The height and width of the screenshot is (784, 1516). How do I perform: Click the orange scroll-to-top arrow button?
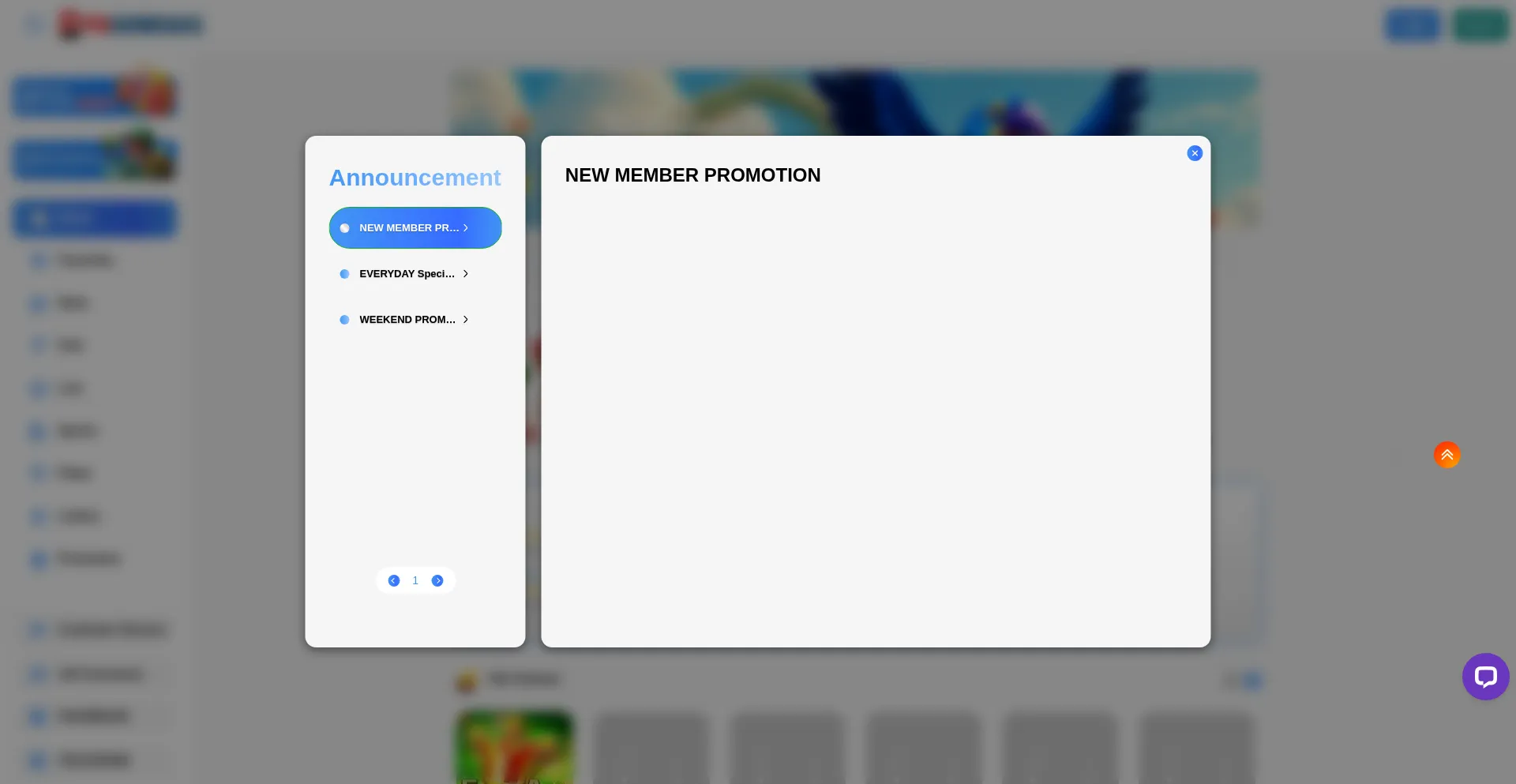pyautogui.click(x=1447, y=455)
